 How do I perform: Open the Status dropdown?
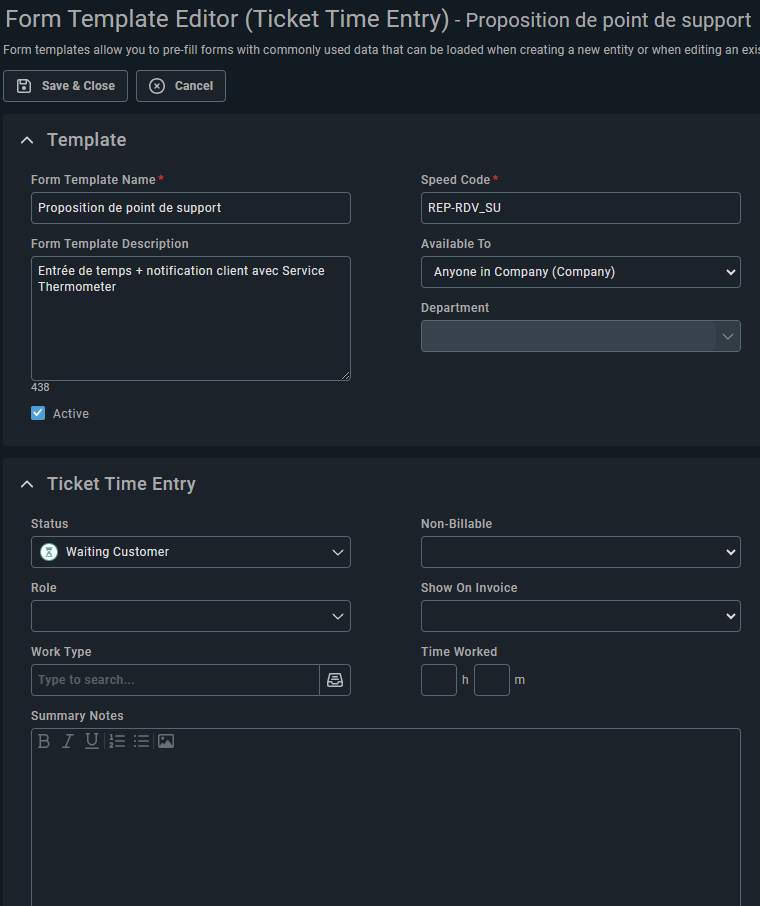[x=191, y=552]
